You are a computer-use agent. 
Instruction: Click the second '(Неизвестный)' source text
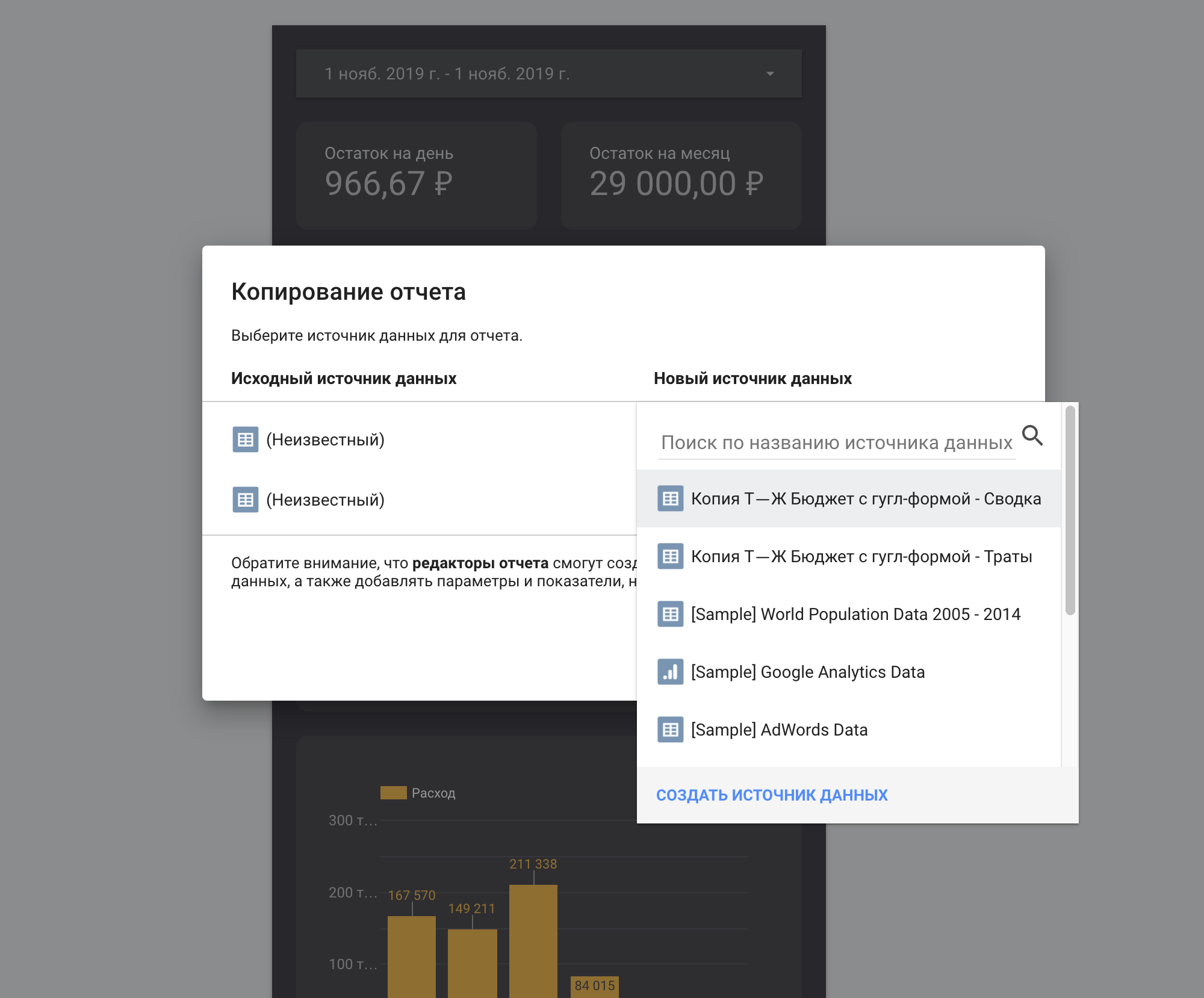coord(325,500)
